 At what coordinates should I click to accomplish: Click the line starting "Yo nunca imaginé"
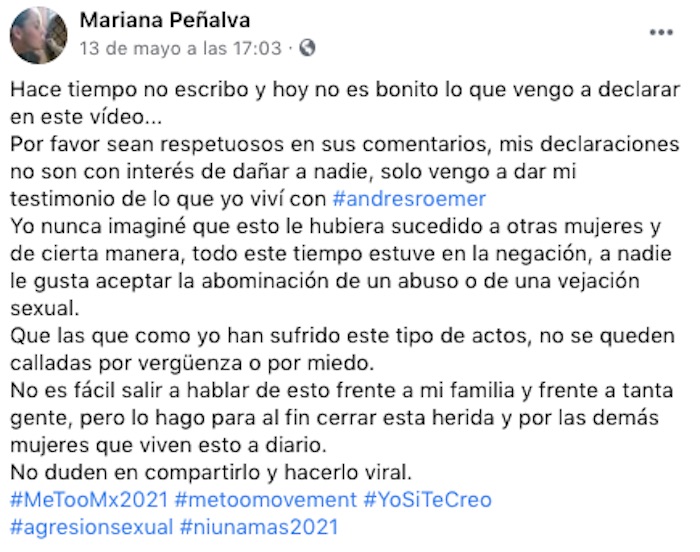pos(335,226)
